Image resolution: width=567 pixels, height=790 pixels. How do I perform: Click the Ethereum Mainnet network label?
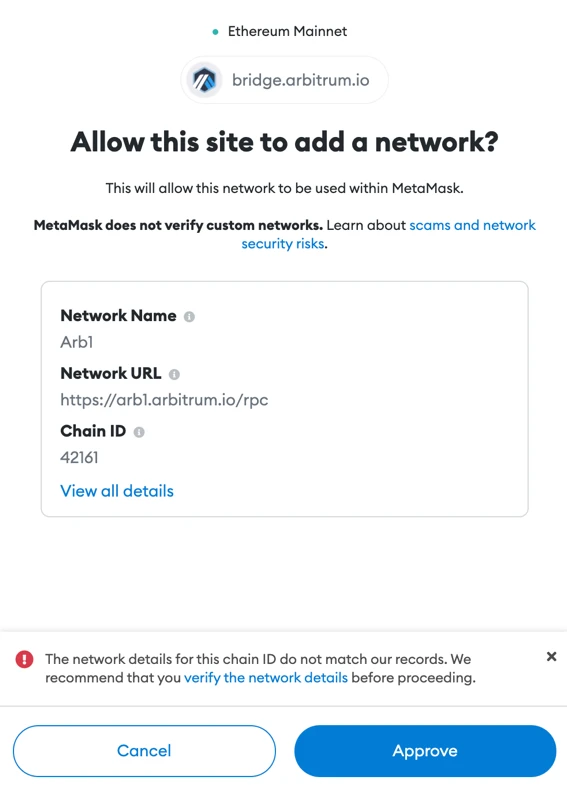click(x=287, y=31)
